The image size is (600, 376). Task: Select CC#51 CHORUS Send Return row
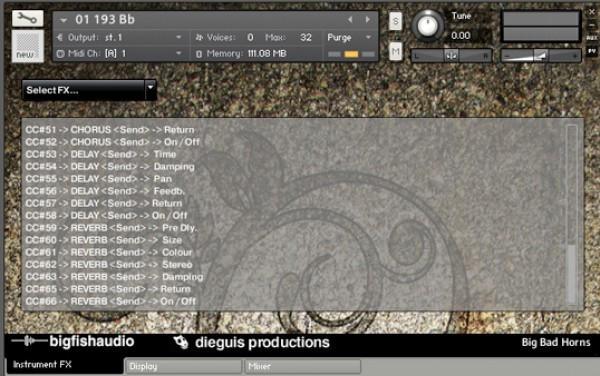(x=110, y=130)
